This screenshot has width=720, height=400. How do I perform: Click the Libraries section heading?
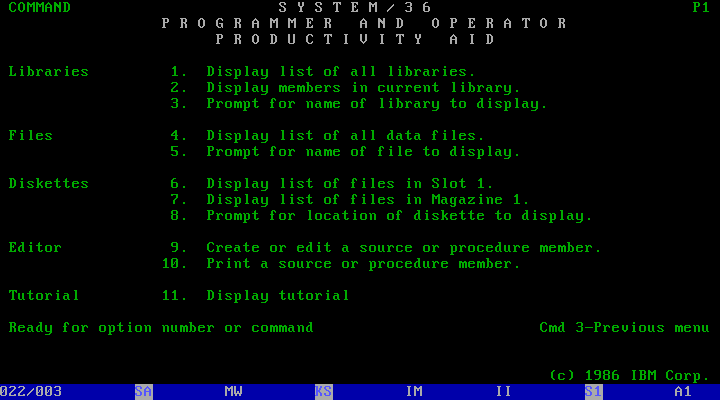(x=49, y=72)
